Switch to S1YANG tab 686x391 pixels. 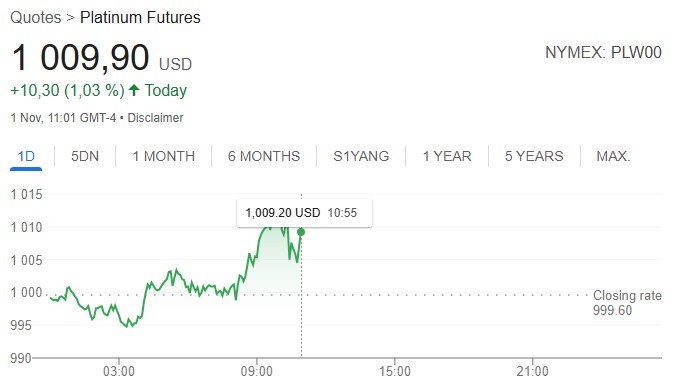pos(361,156)
